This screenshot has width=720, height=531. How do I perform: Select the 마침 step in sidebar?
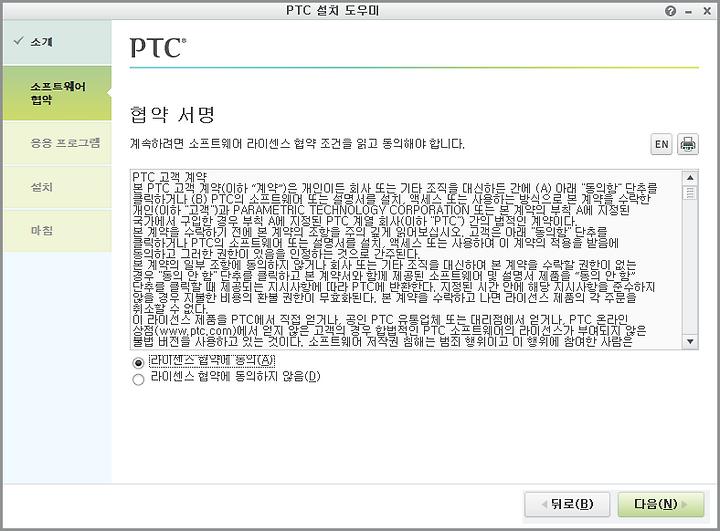click(x=57, y=231)
